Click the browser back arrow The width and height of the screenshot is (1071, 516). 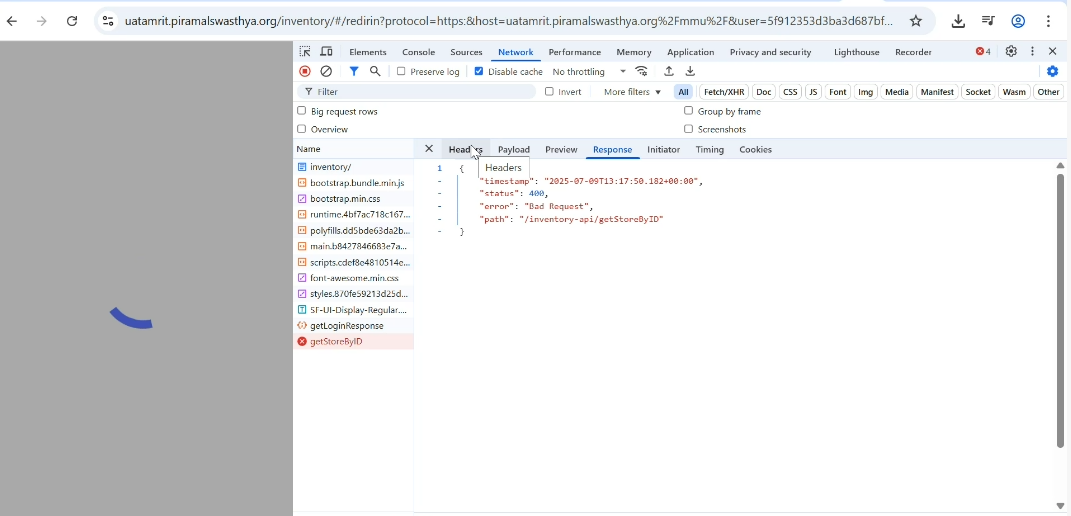pyautogui.click(x=12, y=21)
